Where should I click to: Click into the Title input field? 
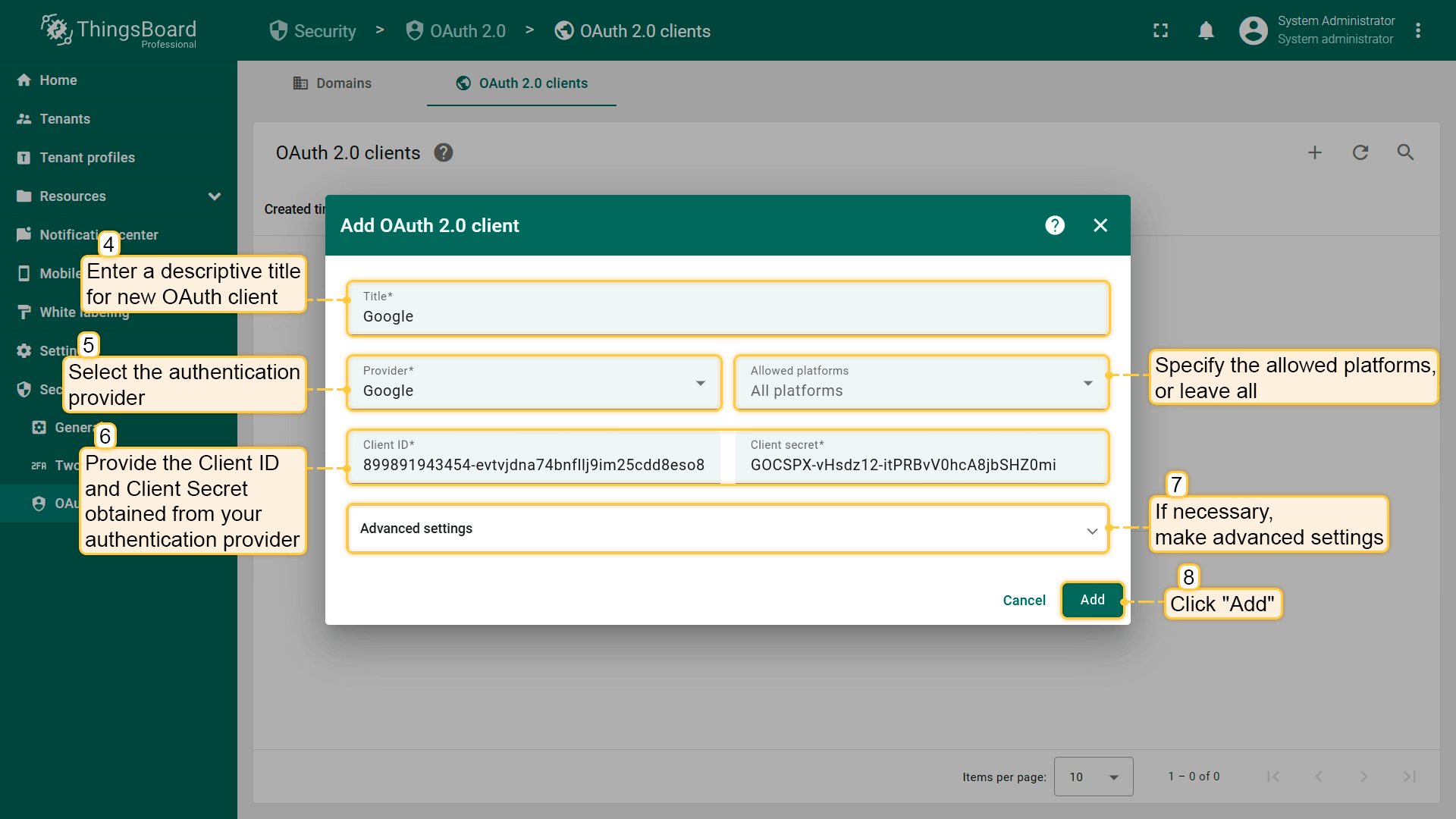point(727,315)
